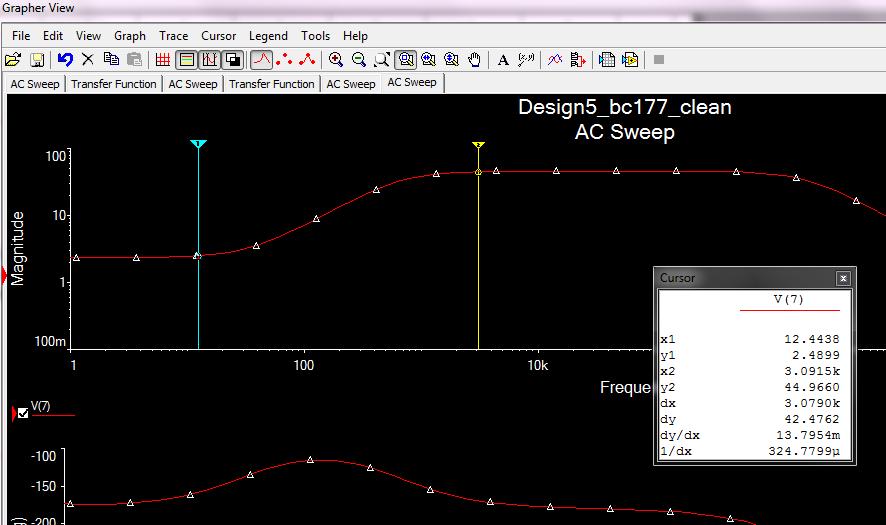Click the blue Undo arrow icon
The width and height of the screenshot is (886, 525).
tap(65, 59)
